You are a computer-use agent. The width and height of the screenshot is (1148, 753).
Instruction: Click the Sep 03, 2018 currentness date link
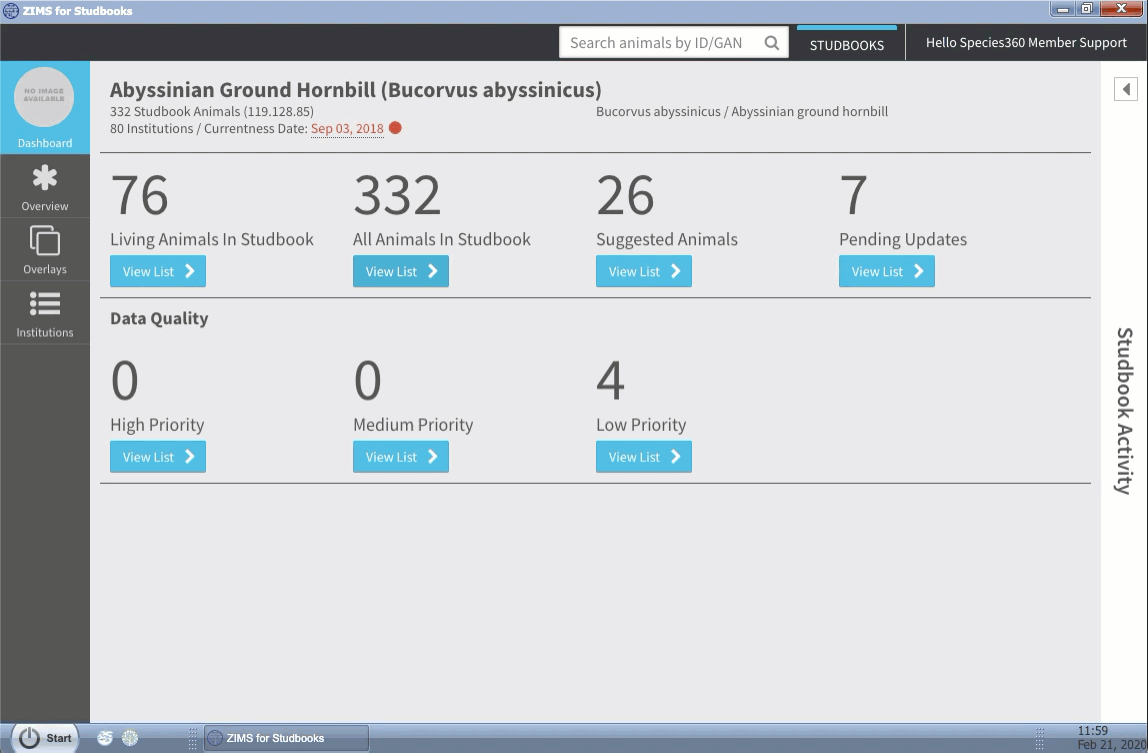[347, 128]
